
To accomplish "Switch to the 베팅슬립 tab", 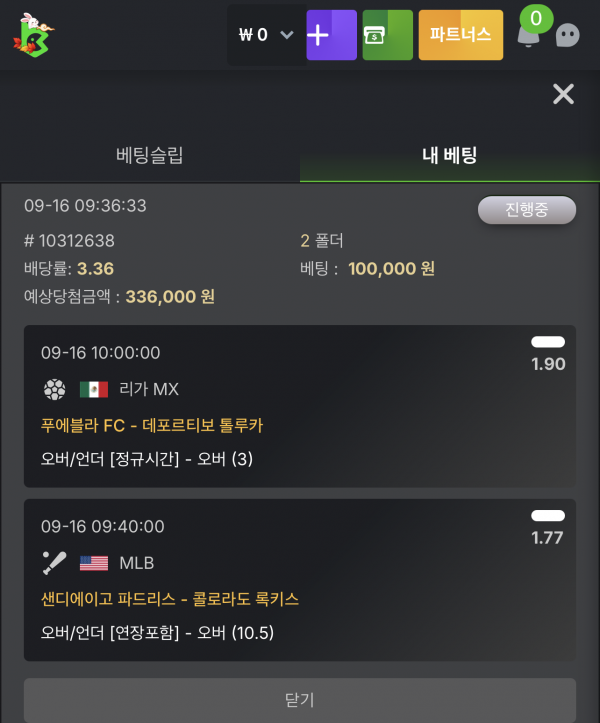I will [150, 155].
